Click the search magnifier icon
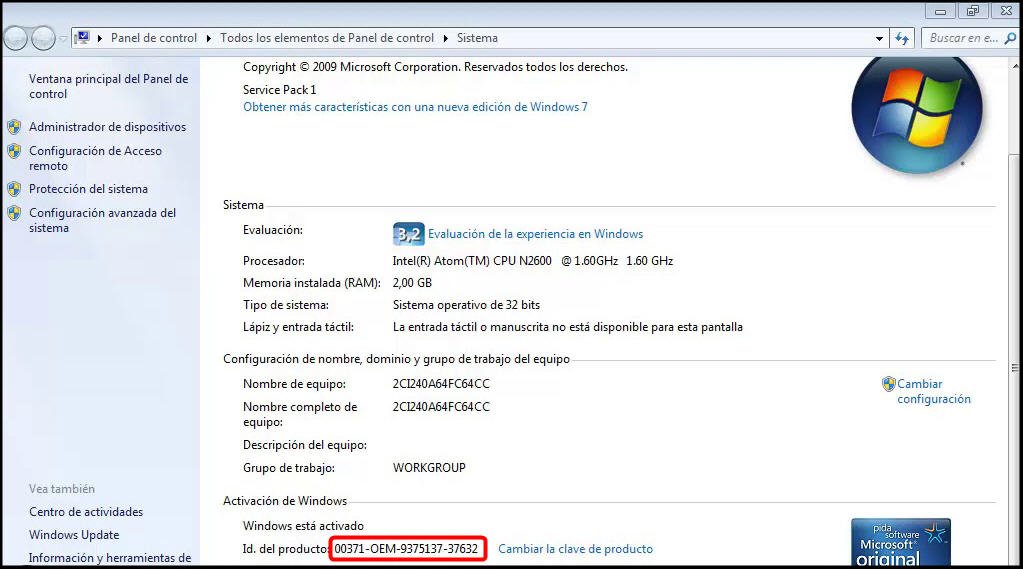The width and height of the screenshot is (1023, 569). 1010,38
